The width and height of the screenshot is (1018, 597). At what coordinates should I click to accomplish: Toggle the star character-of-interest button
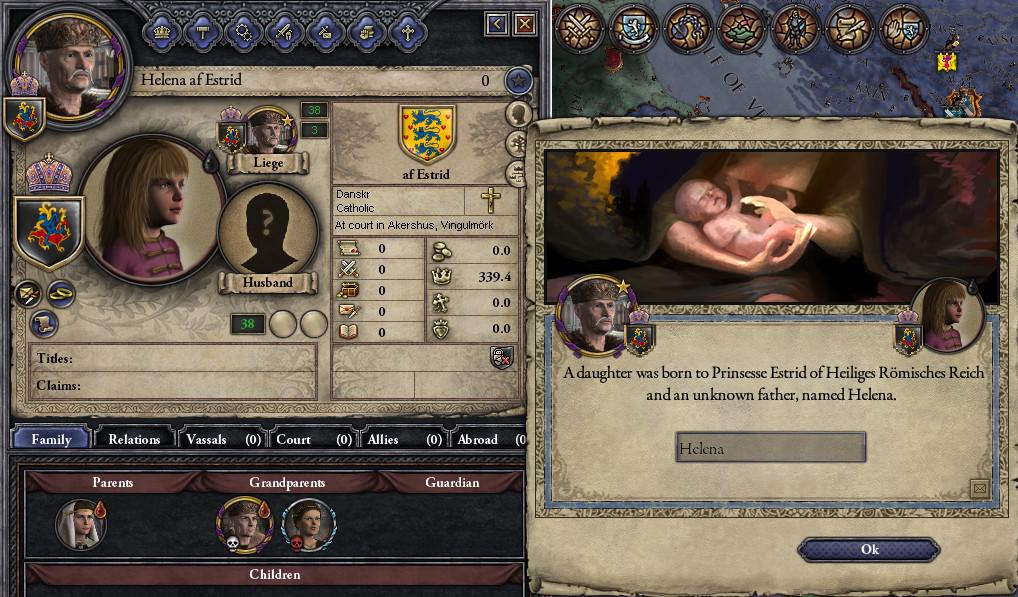pos(519,81)
